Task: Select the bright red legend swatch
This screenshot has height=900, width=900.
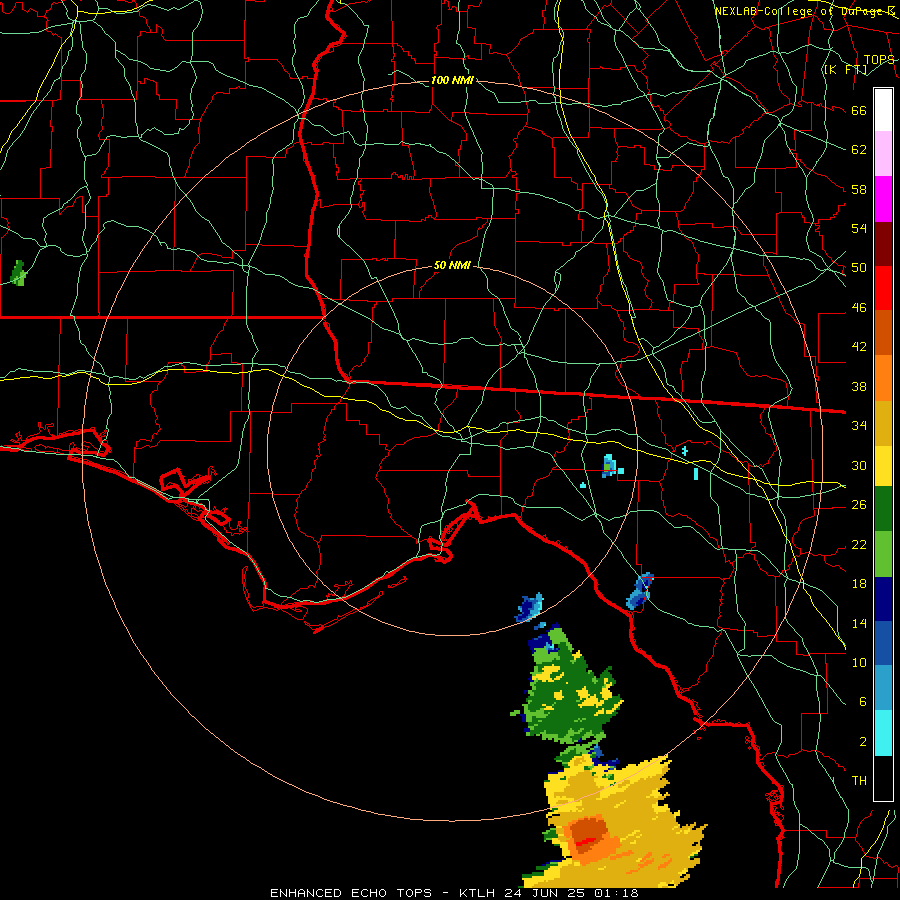Action: coord(883,288)
